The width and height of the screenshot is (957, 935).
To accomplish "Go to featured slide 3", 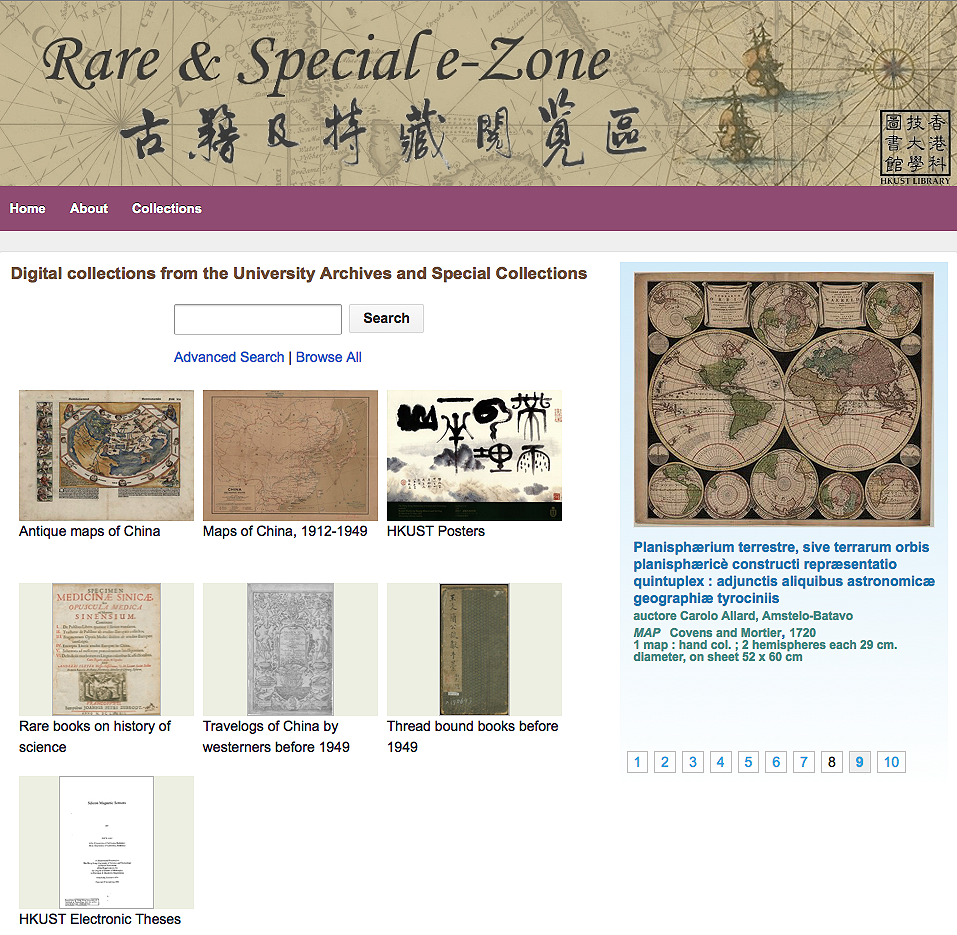I will click(x=693, y=762).
